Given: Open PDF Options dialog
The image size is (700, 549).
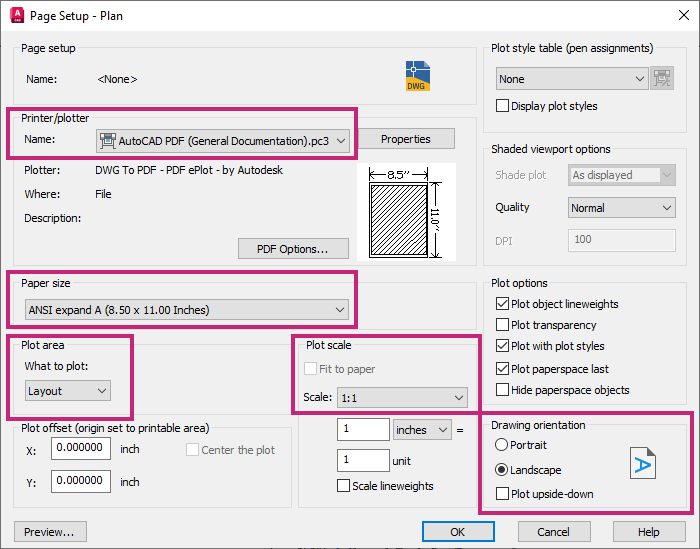Looking at the screenshot, I should tap(293, 249).
